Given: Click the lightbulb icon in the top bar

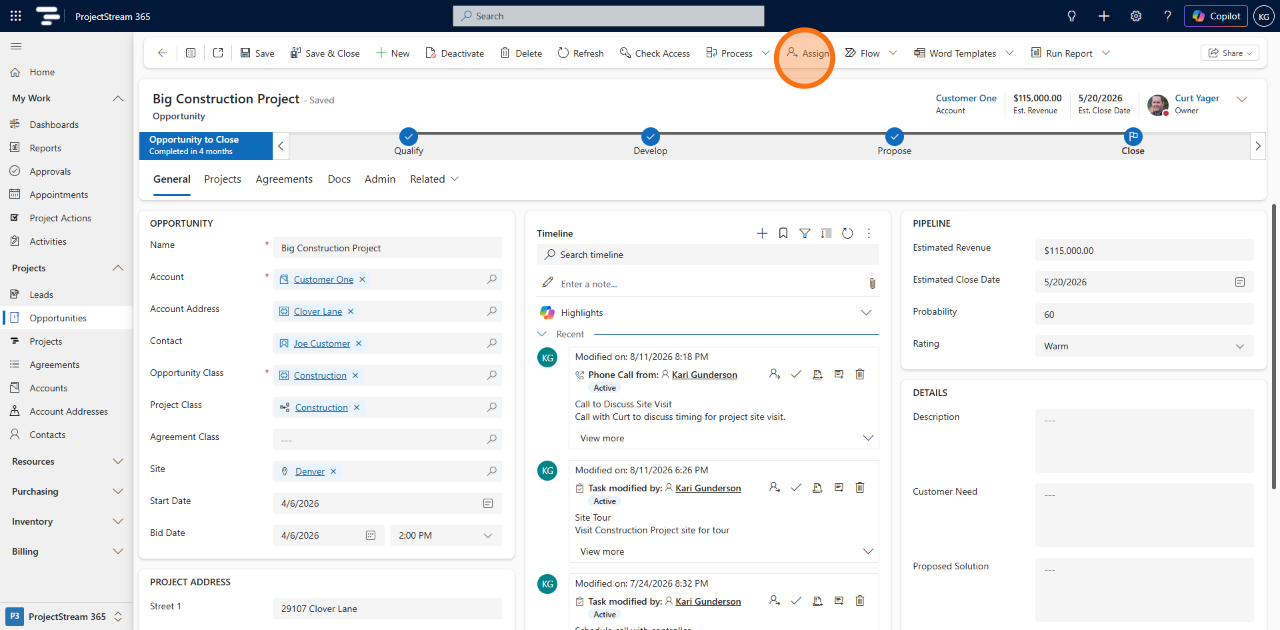Looking at the screenshot, I should [1072, 16].
